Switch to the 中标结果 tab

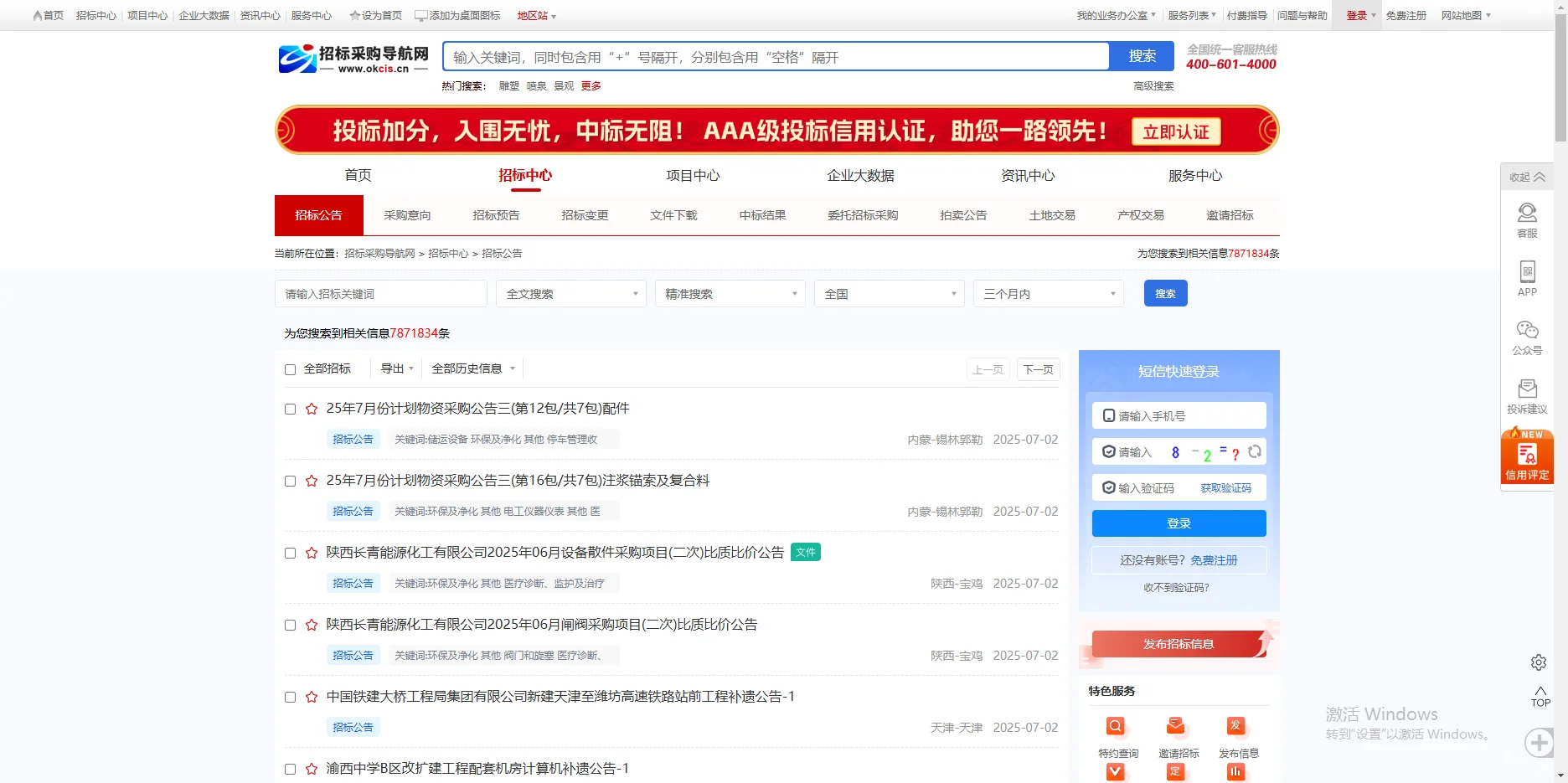pyautogui.click(x=762, y=215)
